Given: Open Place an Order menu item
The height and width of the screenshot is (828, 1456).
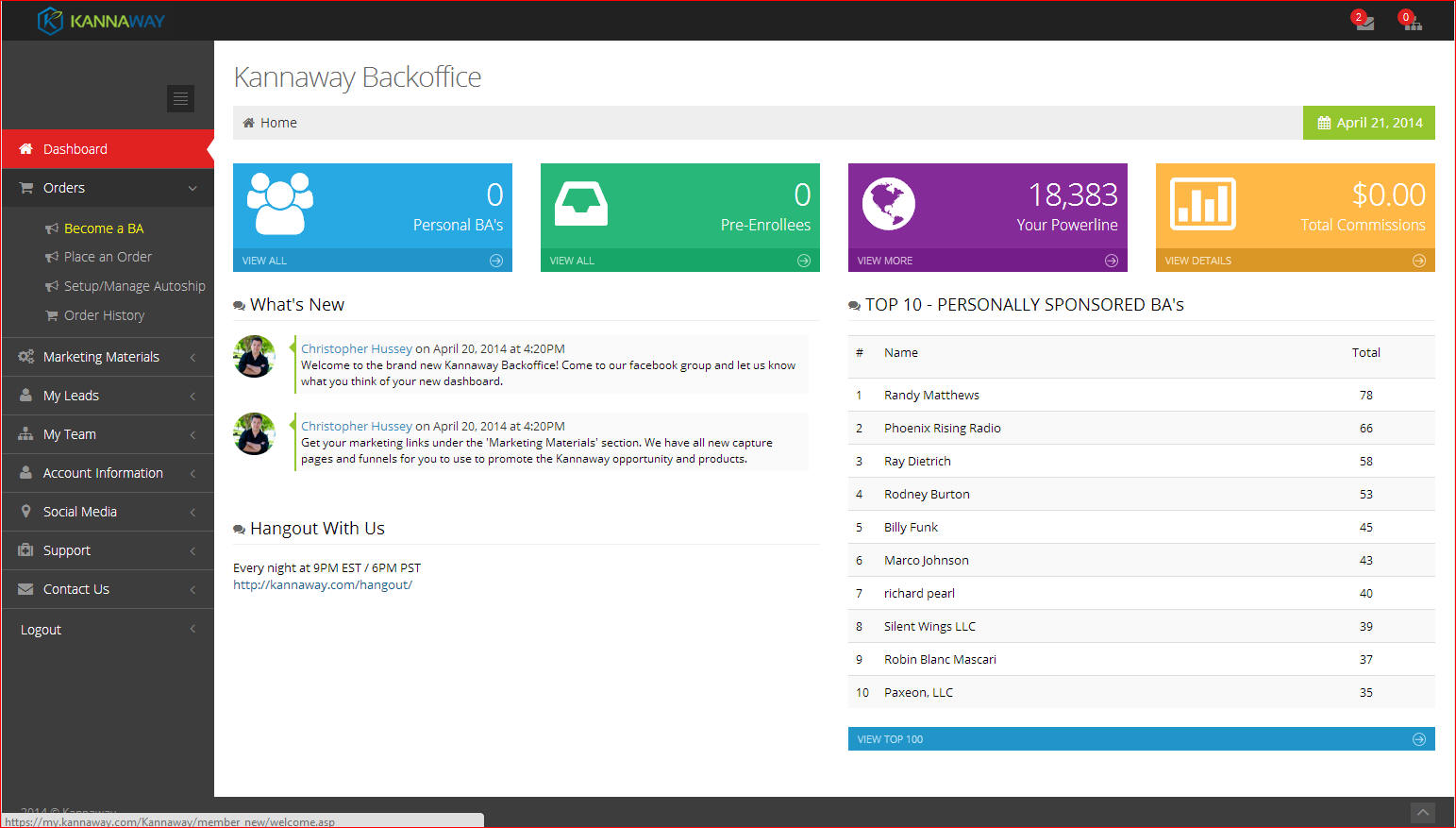Looking at the screenshot, I should click(108, 257).
